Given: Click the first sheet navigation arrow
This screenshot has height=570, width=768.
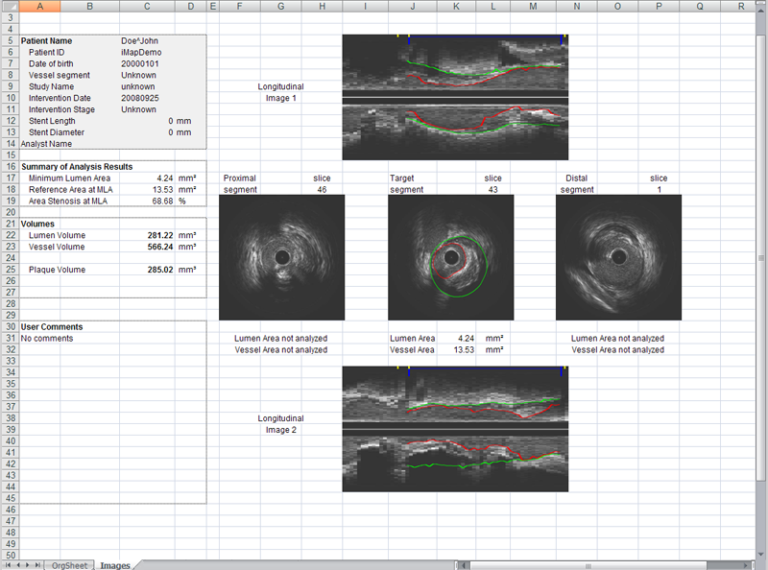Looking at the screenshot, I should click(7, 565).
